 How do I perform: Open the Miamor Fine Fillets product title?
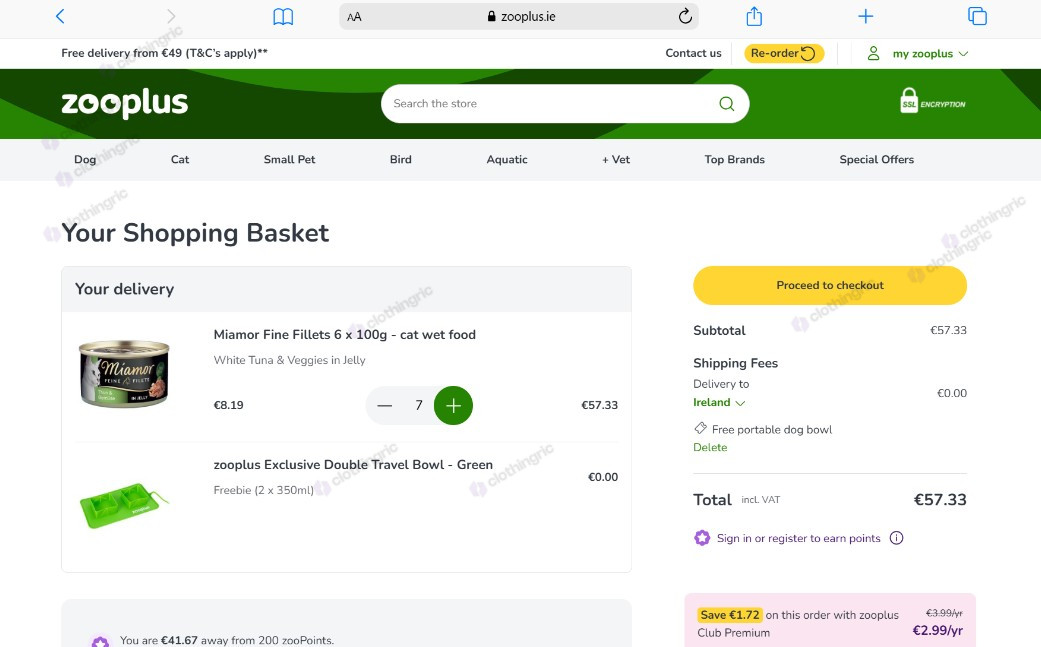tap(345, 334)
